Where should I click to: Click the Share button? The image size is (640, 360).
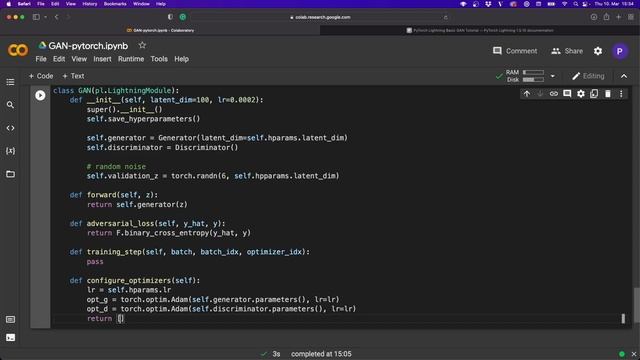(567, 51)
